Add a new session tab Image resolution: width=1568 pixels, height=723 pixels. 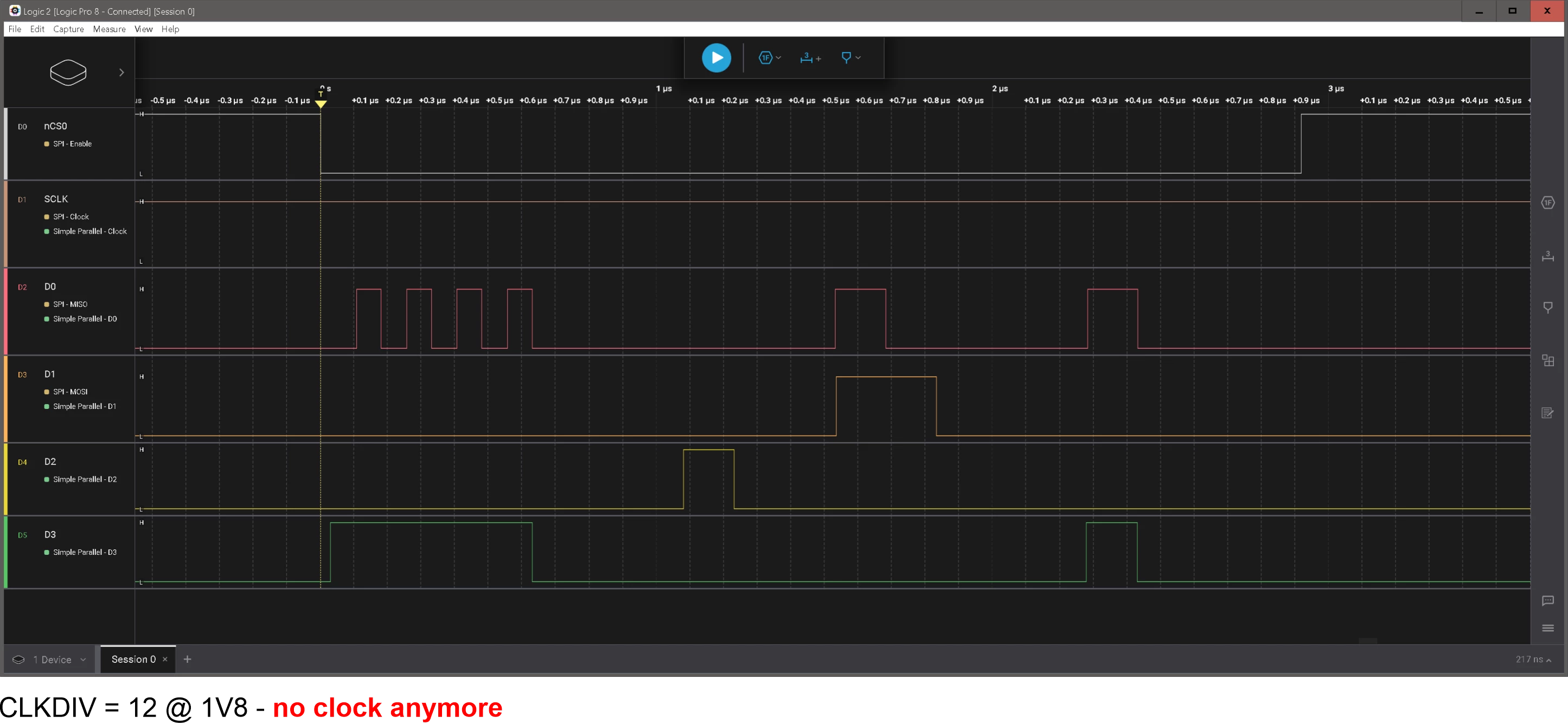(188, 659)
